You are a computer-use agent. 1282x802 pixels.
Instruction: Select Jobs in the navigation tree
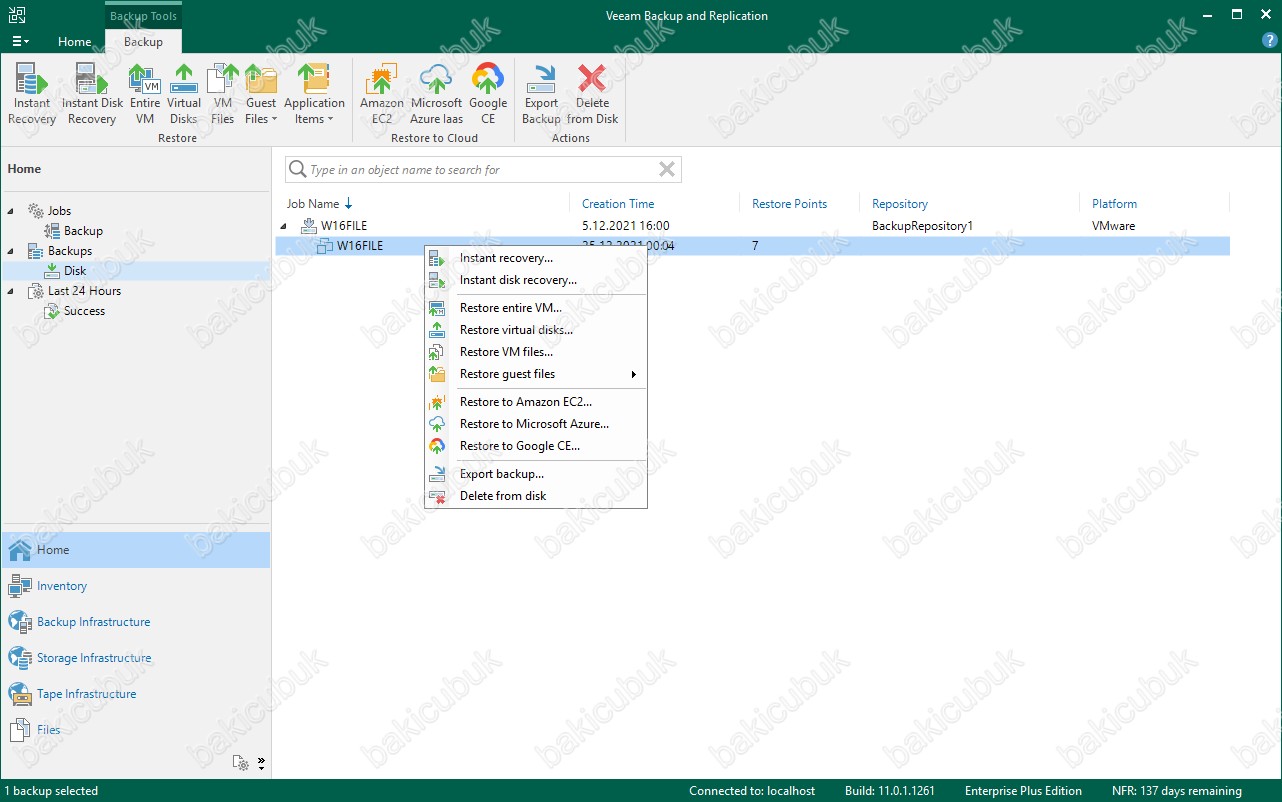pyautogui.click(x=59, y=211)
